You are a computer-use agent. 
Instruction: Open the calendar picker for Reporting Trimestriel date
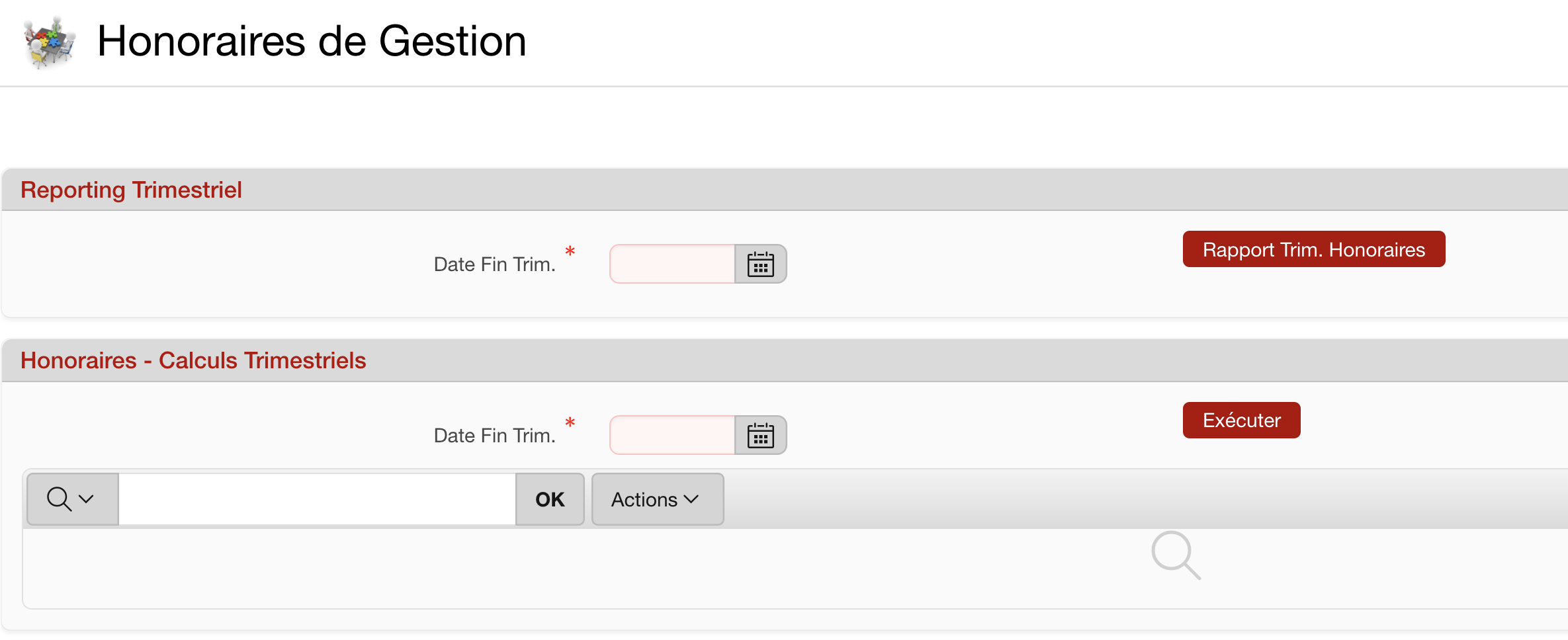coord(760,264)
